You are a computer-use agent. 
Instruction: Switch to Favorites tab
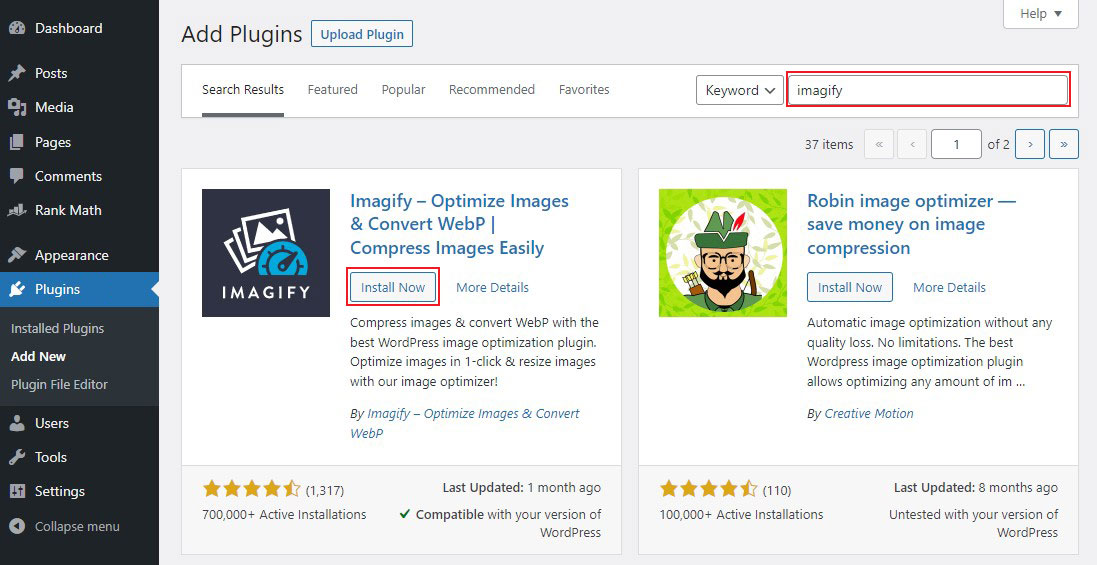coord(584,90)
